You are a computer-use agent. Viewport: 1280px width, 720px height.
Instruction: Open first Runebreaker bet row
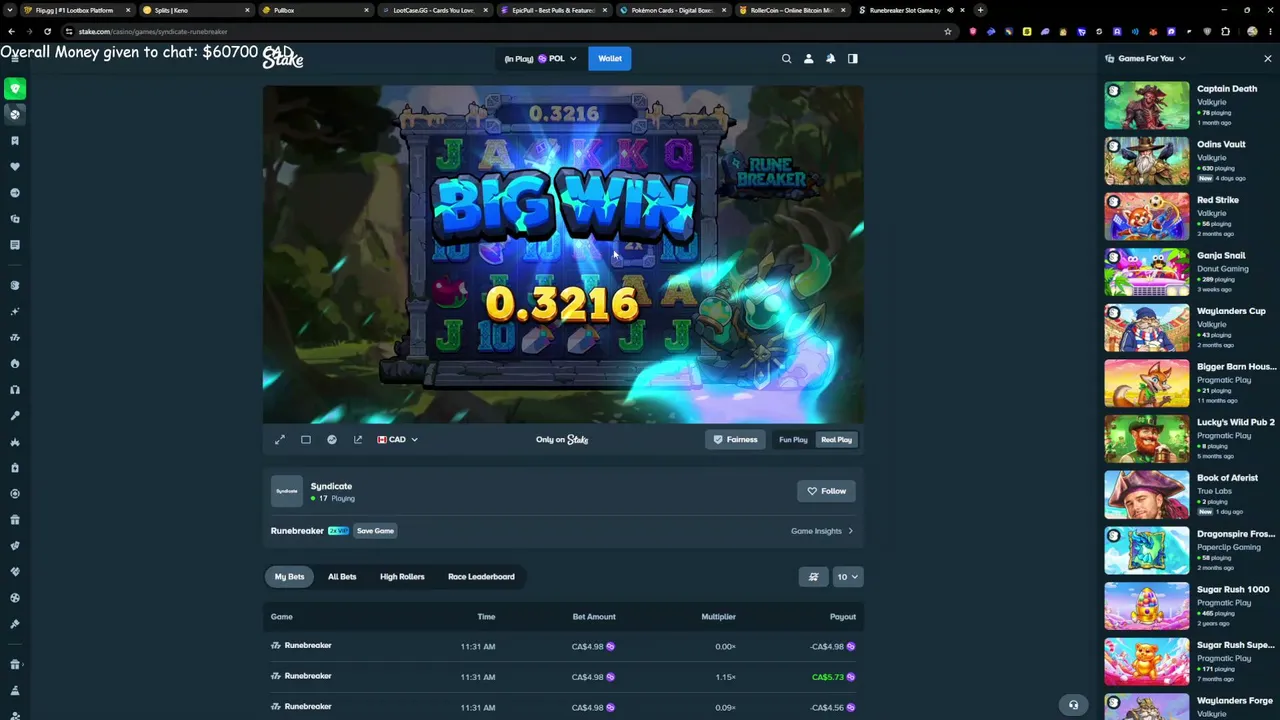tap(563, 646)
